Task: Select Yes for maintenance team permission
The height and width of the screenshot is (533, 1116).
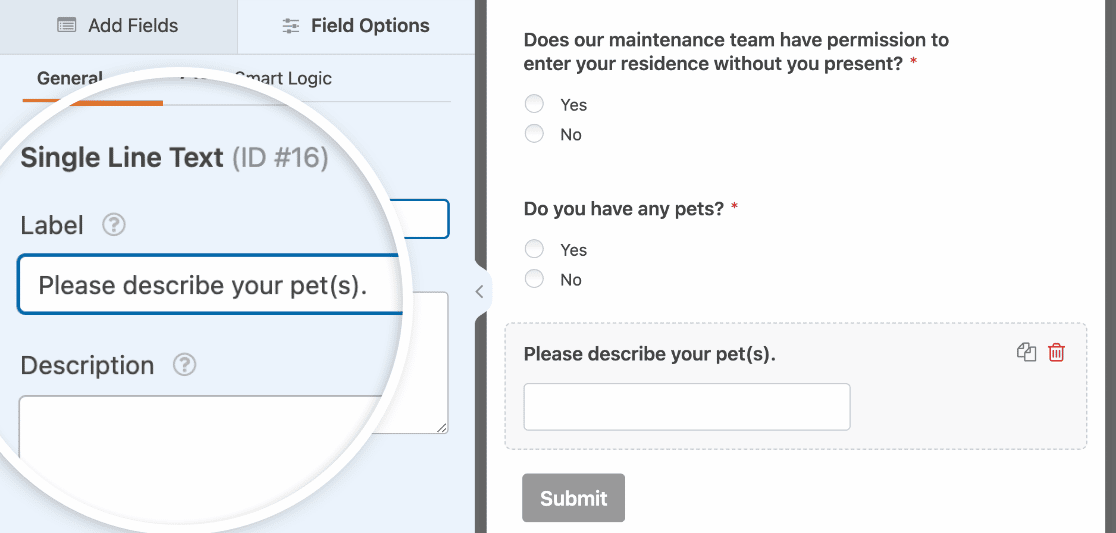Action: pos(534,104)
